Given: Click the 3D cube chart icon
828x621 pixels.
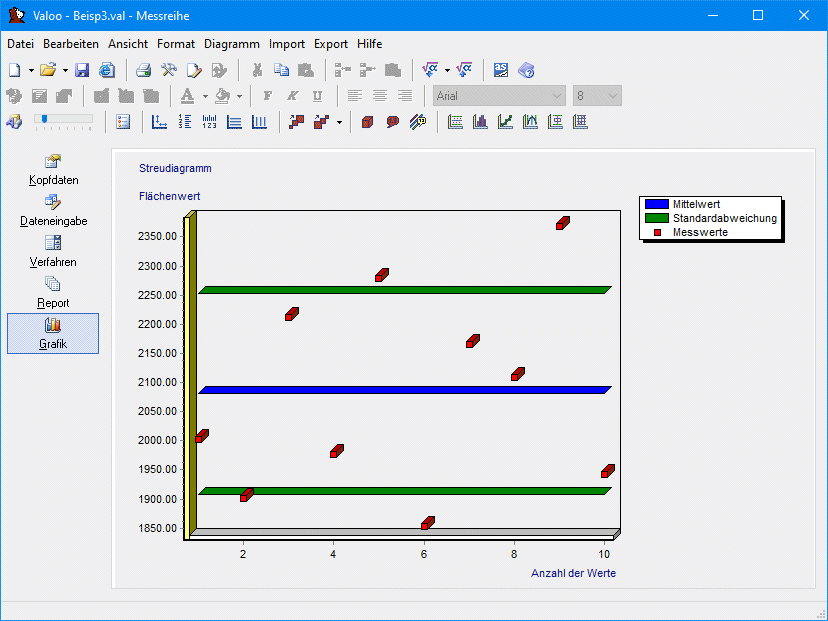Looking at the screenshot, I should (x=368, y=122).
